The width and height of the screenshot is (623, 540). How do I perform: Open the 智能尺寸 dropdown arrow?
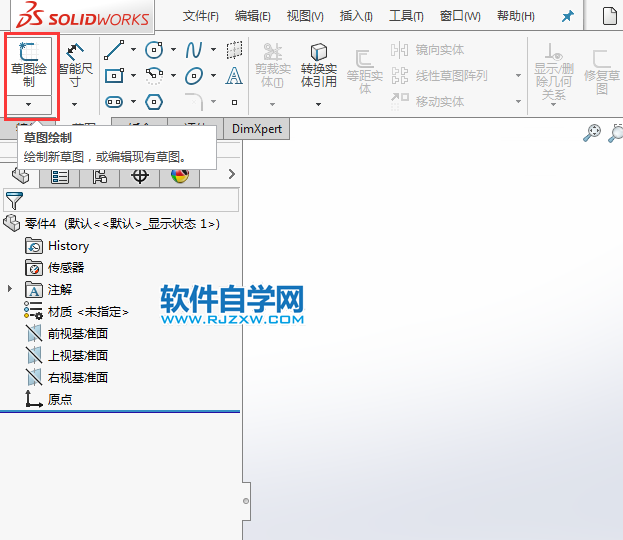pyautogui.click(x=75, y=105)
